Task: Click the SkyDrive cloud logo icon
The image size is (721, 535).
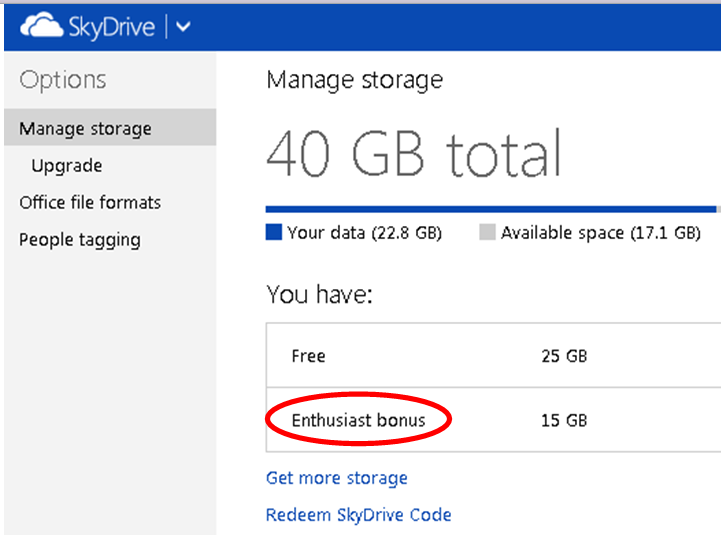Action: point(41,27)
